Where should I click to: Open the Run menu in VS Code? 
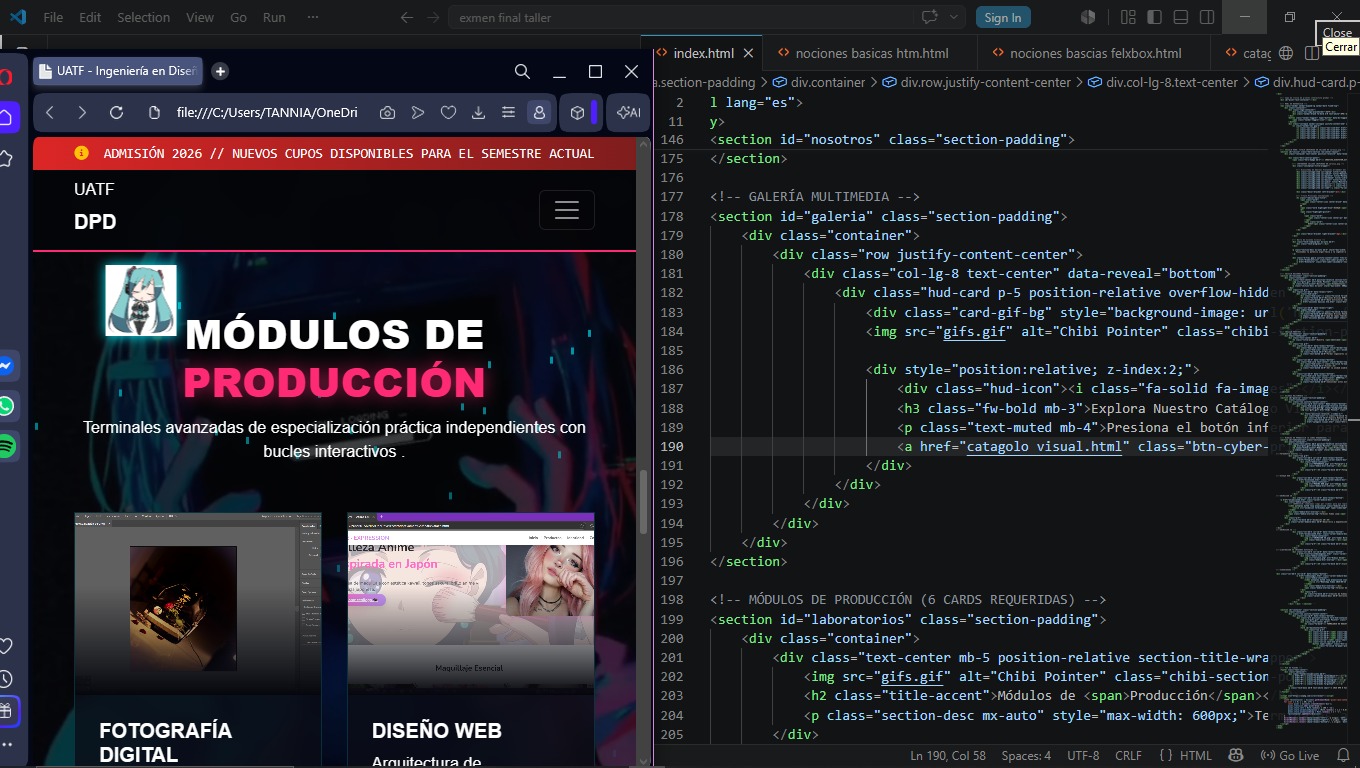(x=274, y=17)
